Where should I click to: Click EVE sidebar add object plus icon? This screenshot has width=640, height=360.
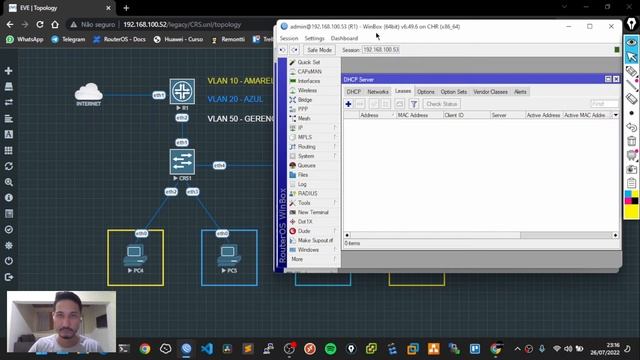(x=9, y=71)
